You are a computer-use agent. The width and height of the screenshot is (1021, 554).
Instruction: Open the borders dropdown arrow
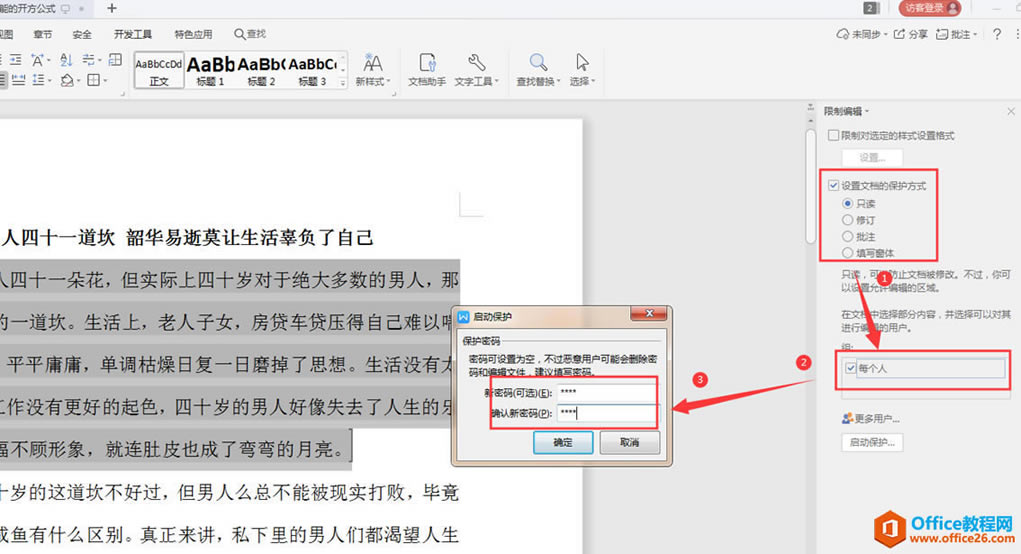[x=105, y=81]
